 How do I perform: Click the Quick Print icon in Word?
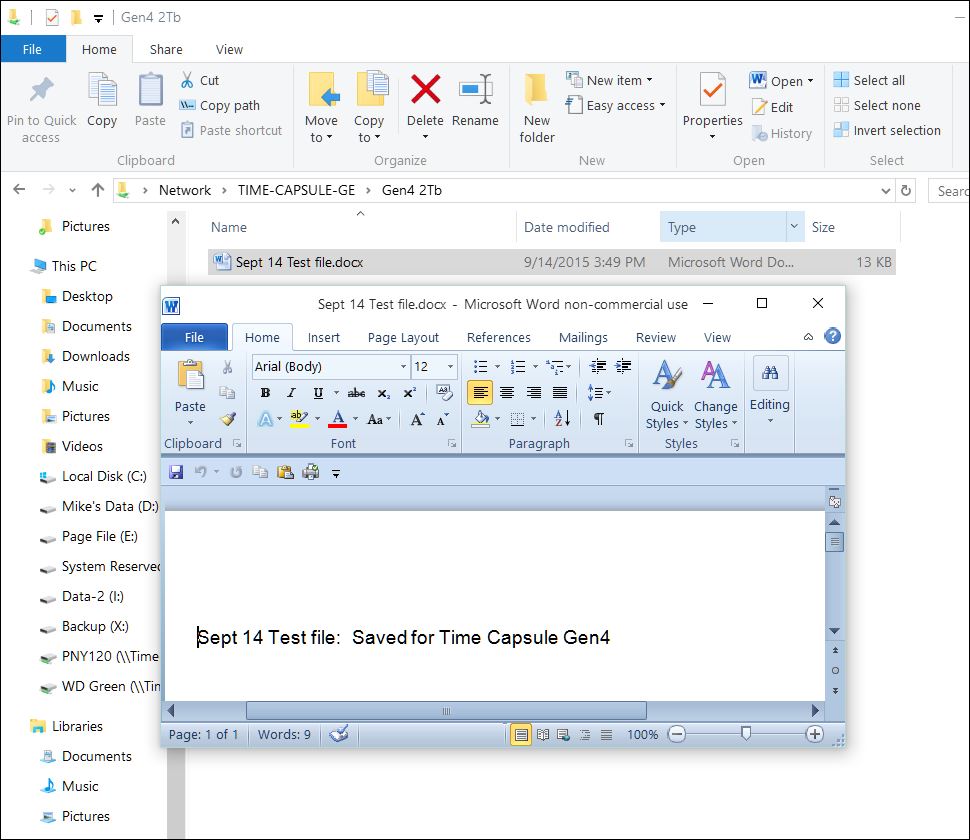[x=311, y=473]
